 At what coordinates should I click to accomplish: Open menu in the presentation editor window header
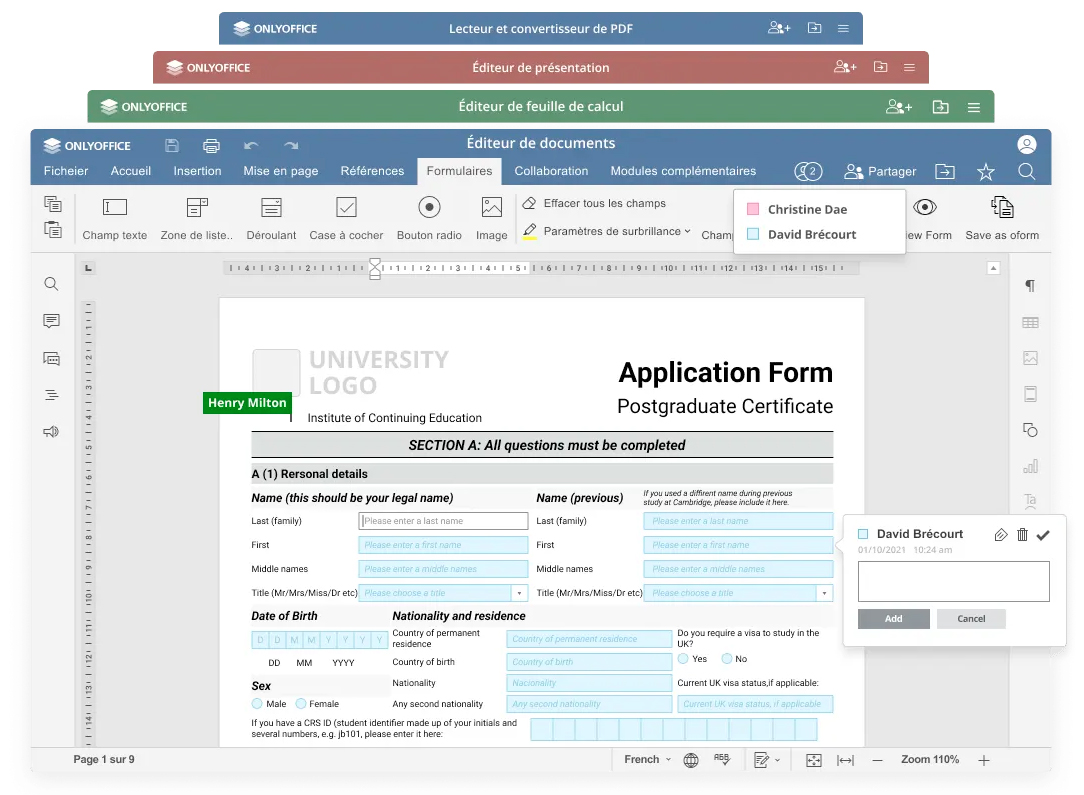click(x=909, y=67)
